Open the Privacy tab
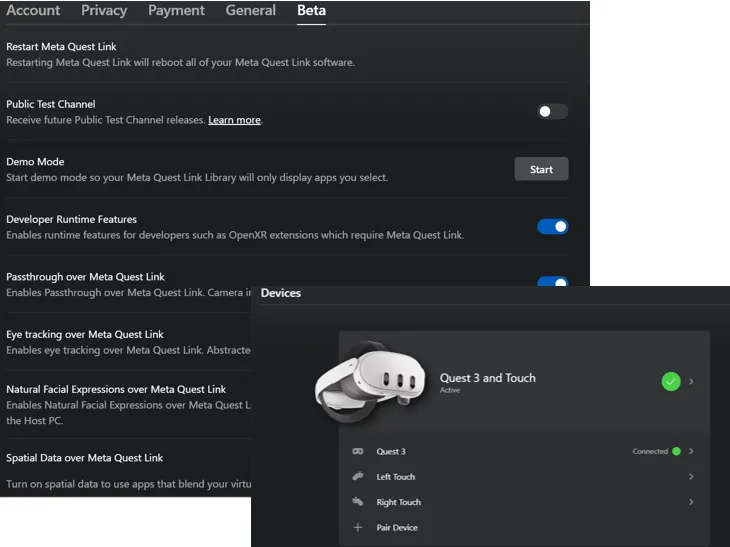730x547 pixels. pos(104,11)
